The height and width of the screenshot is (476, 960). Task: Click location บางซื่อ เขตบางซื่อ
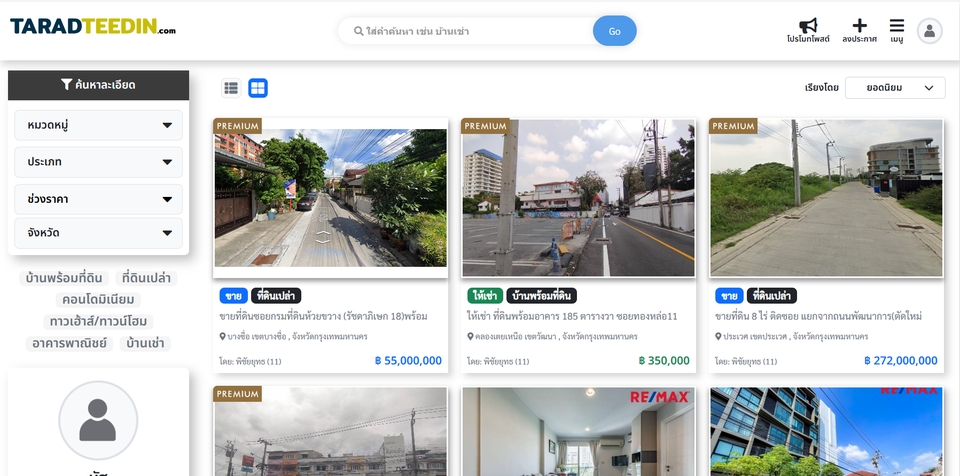pos(293,336)
